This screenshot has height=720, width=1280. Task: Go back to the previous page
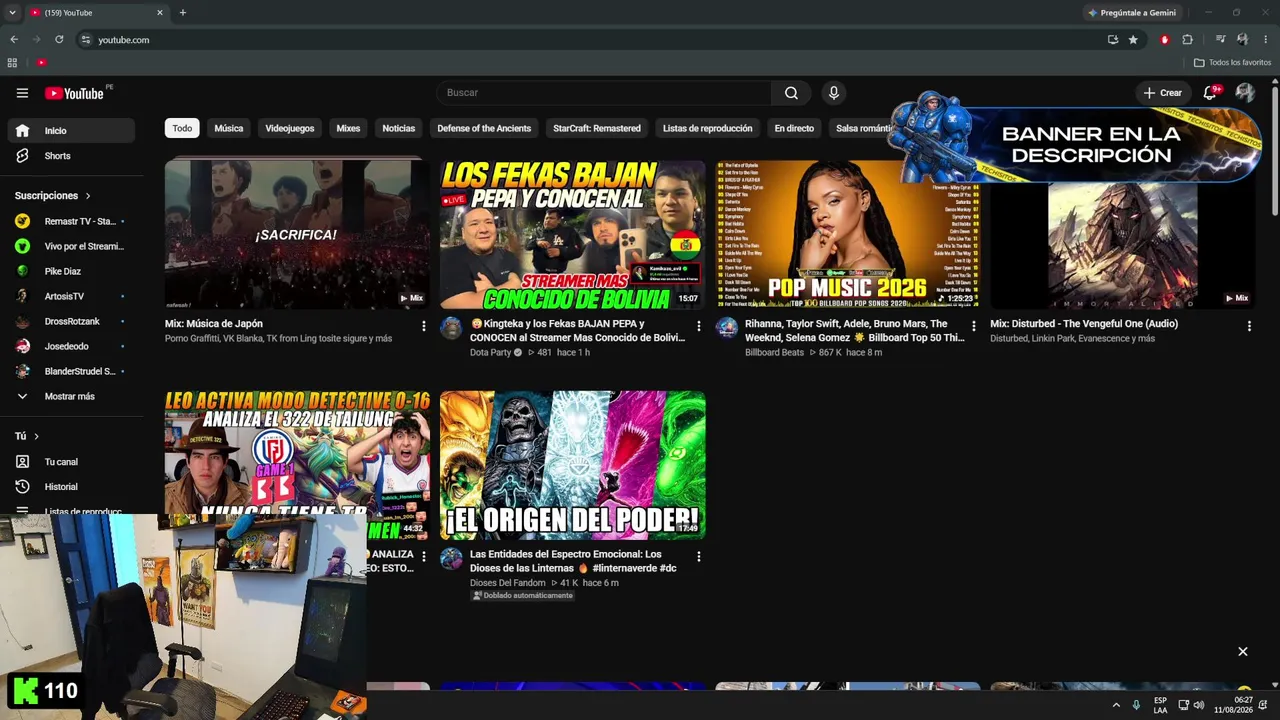[14, 40]
